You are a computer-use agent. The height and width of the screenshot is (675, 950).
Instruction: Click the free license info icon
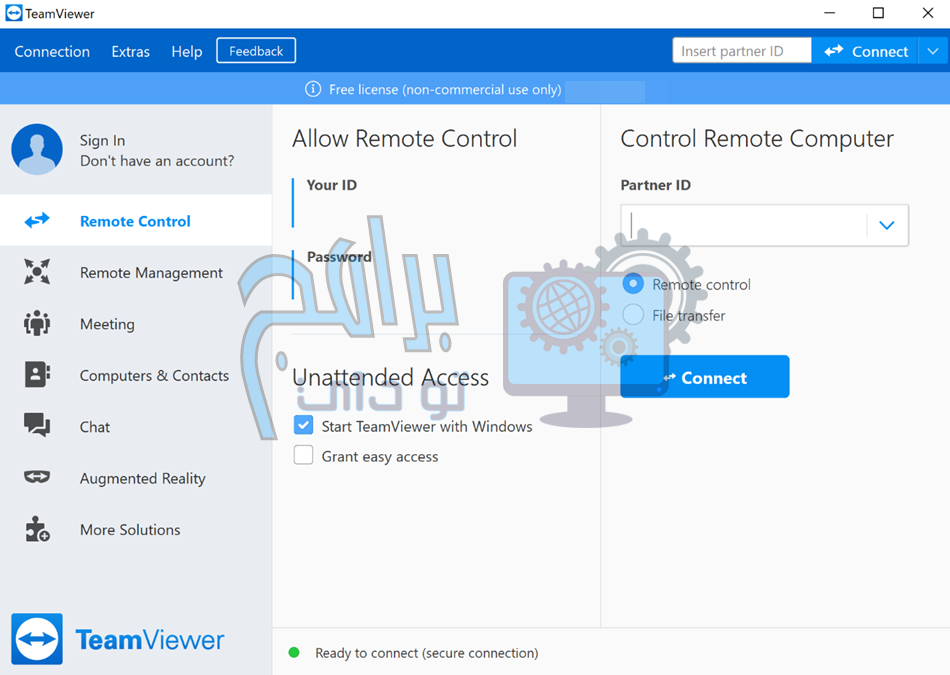[x=313, y=90]
